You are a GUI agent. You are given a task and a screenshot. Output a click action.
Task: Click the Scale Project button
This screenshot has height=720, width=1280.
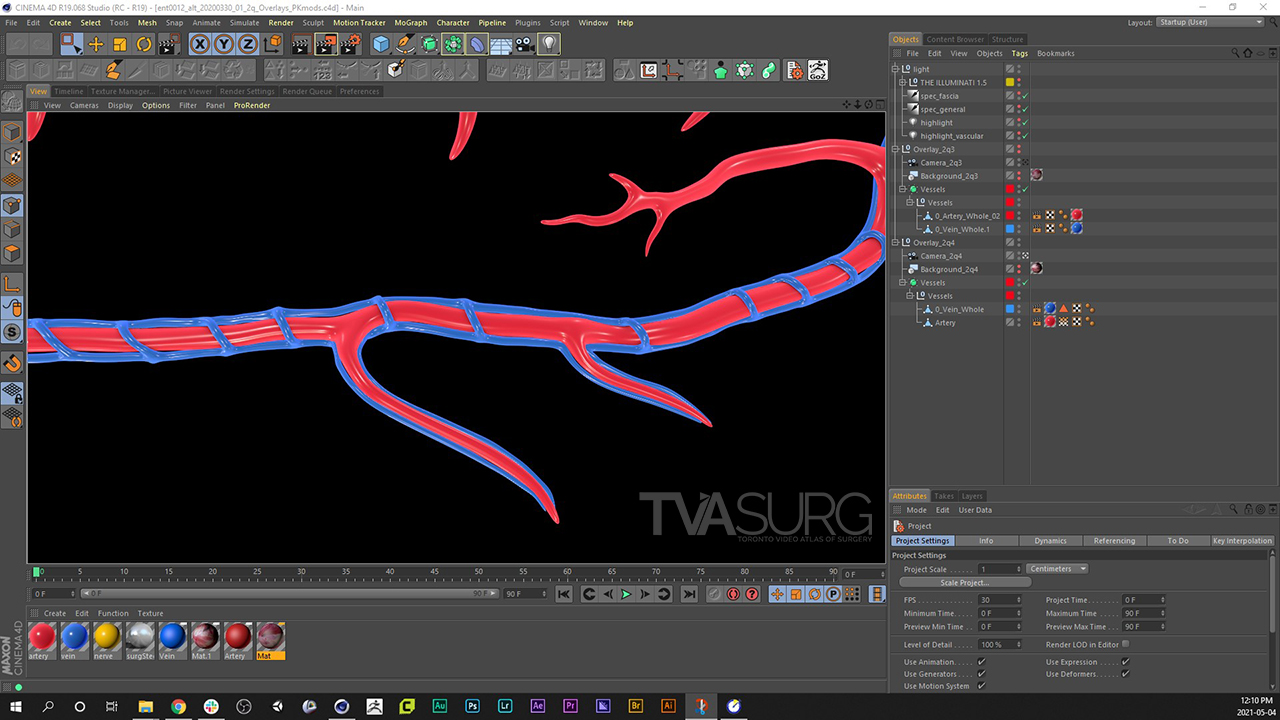tap(965, 582)
